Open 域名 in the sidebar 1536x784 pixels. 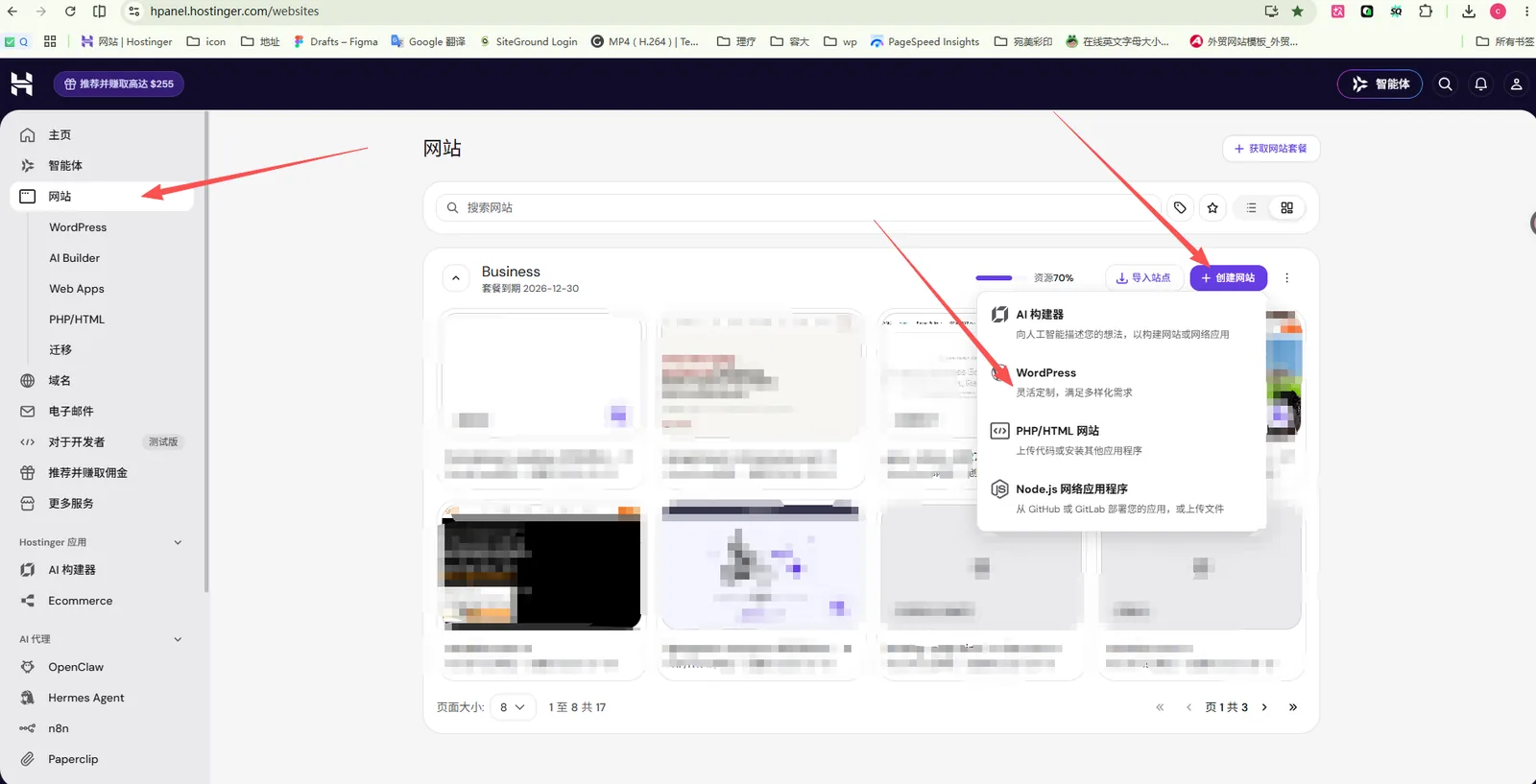point(102,381)
